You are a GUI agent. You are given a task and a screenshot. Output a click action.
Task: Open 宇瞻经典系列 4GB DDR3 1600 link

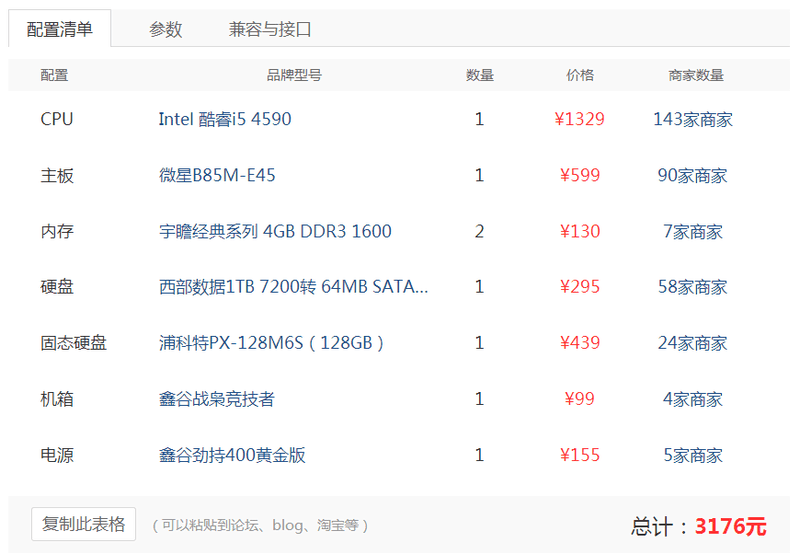tap(275, 231)
